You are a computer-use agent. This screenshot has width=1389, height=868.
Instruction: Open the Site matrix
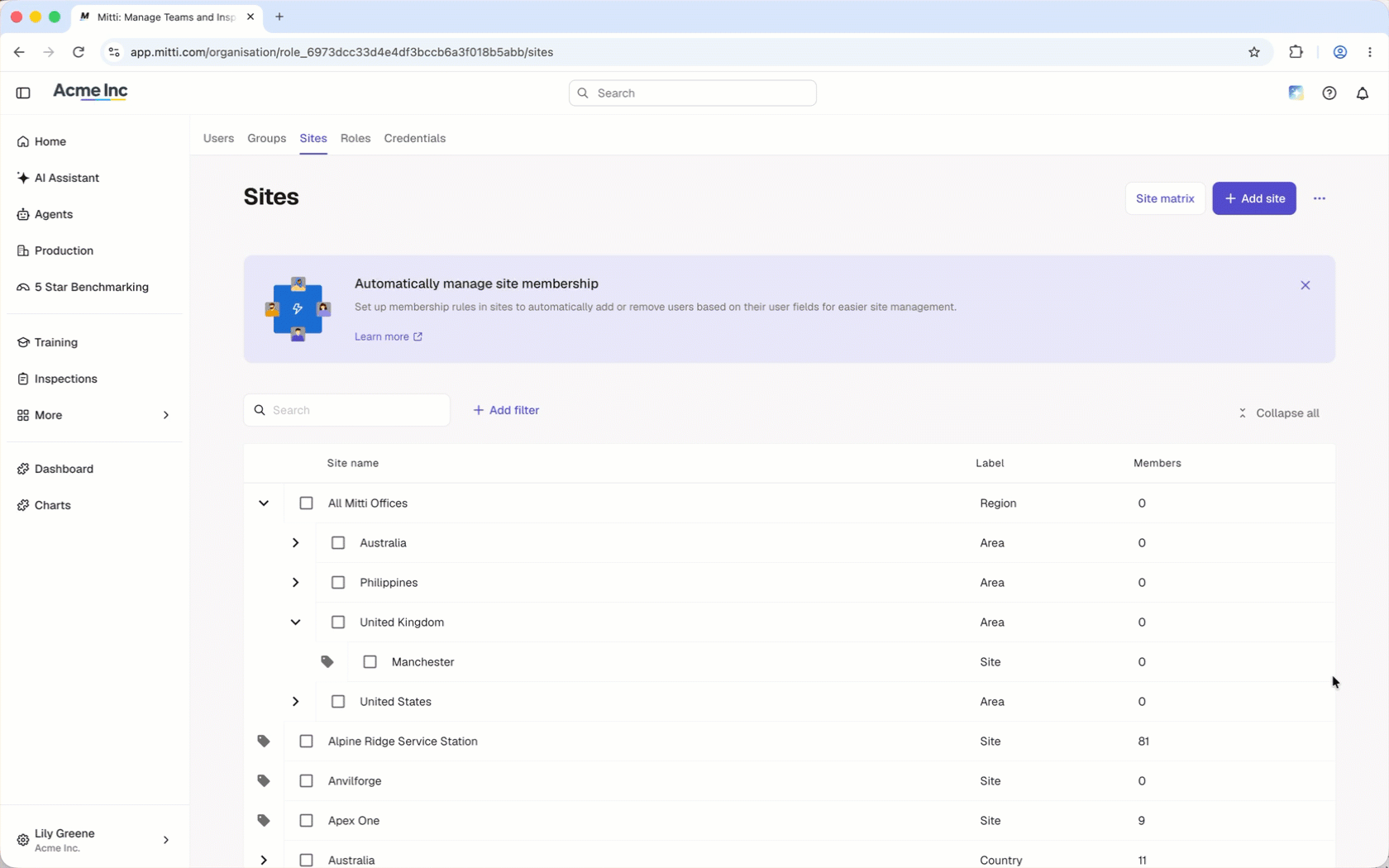click(1165, 198)
